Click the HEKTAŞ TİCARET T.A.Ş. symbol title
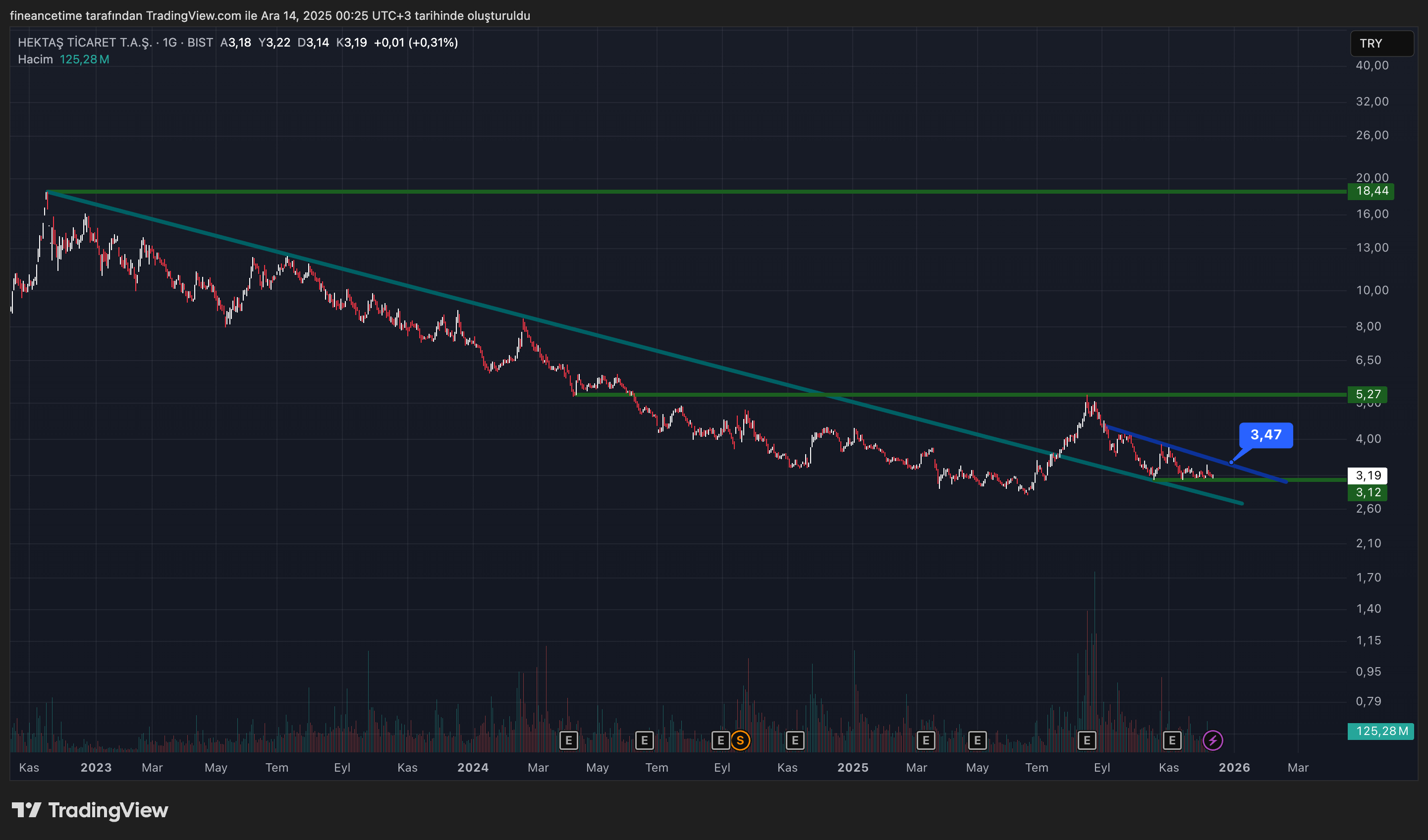 click(85, 43)
